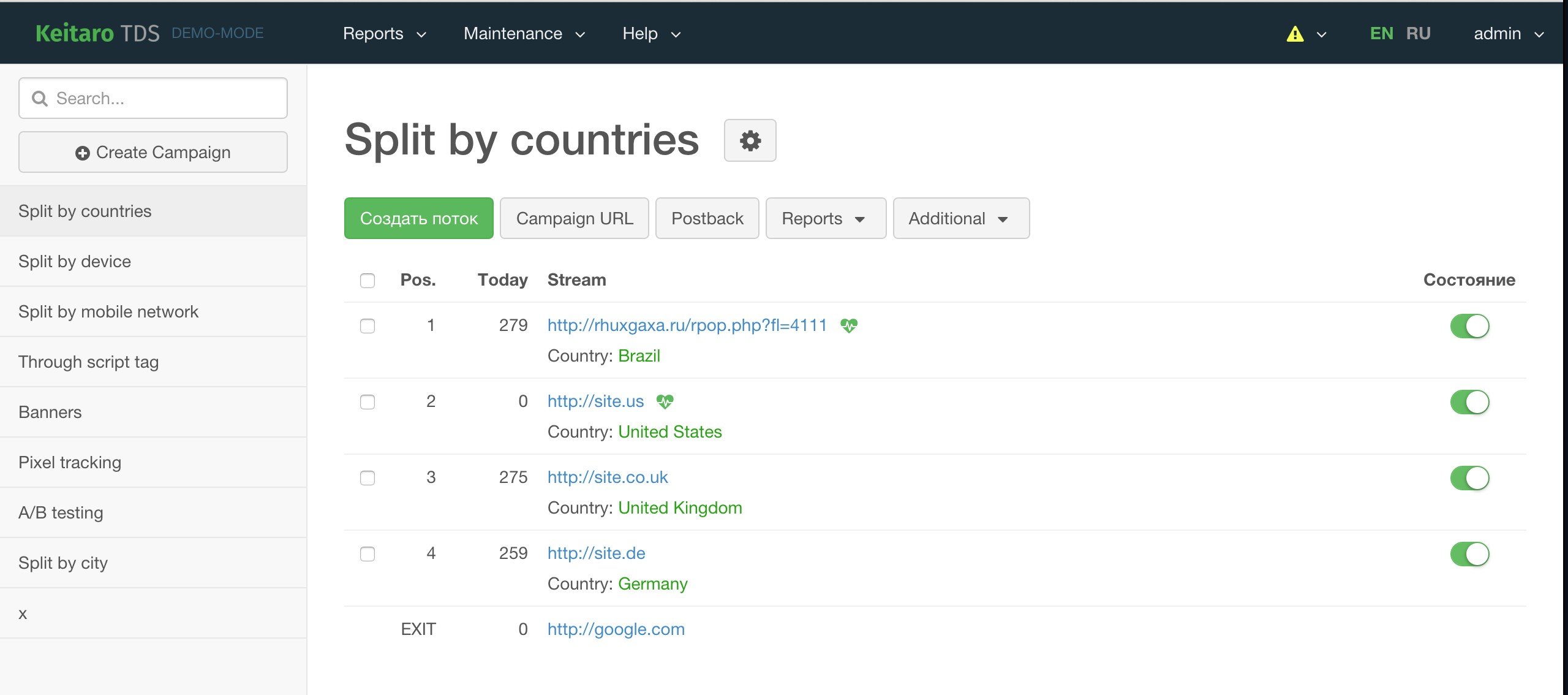Check the box for site.de stream
The height and width of the screenshot is (695, 1568).
click(367, 554)
